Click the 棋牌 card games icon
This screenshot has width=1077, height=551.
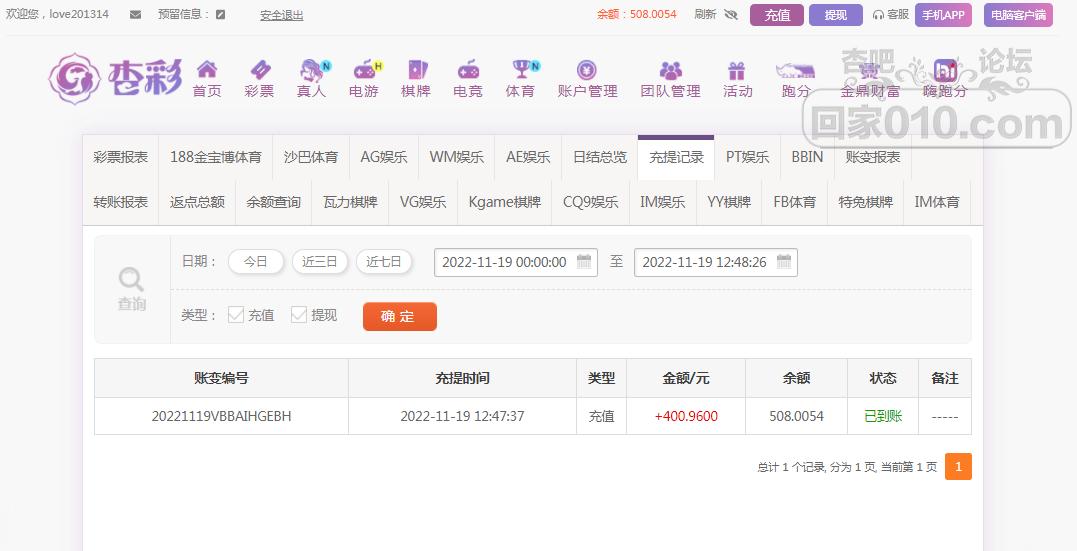click(x=416, y=70)
